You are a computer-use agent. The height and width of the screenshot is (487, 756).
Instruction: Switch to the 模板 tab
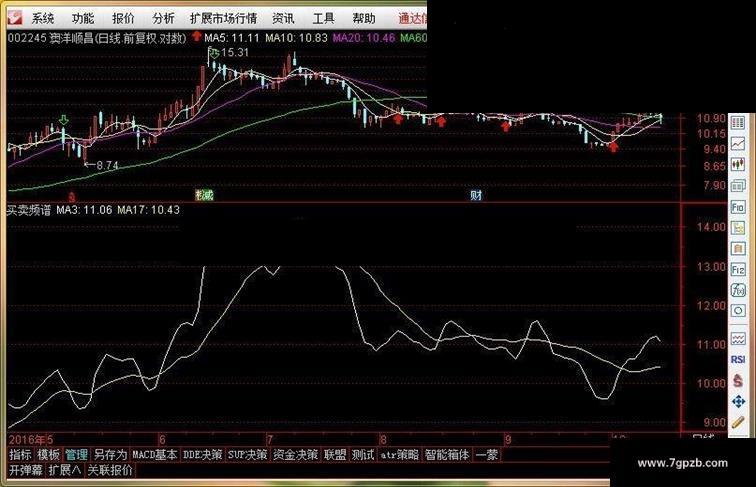tap(48, 455)
